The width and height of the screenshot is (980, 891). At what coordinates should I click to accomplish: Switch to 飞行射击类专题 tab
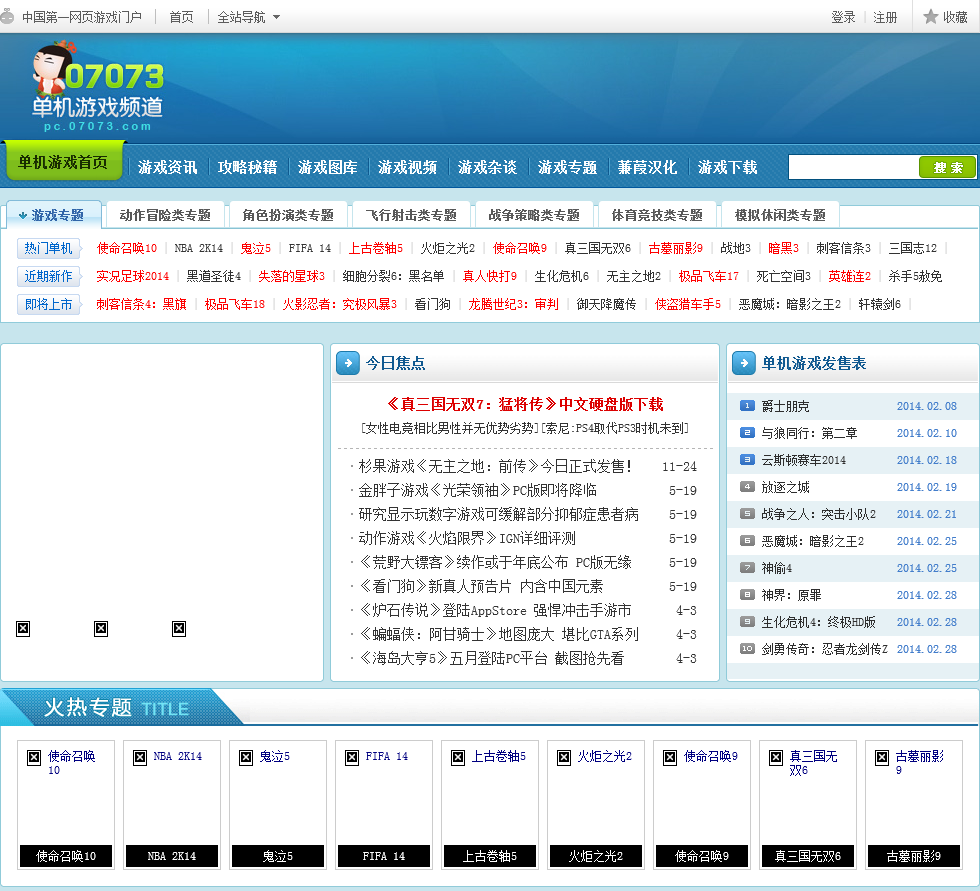pyautogui.click(x=411, y=215)
